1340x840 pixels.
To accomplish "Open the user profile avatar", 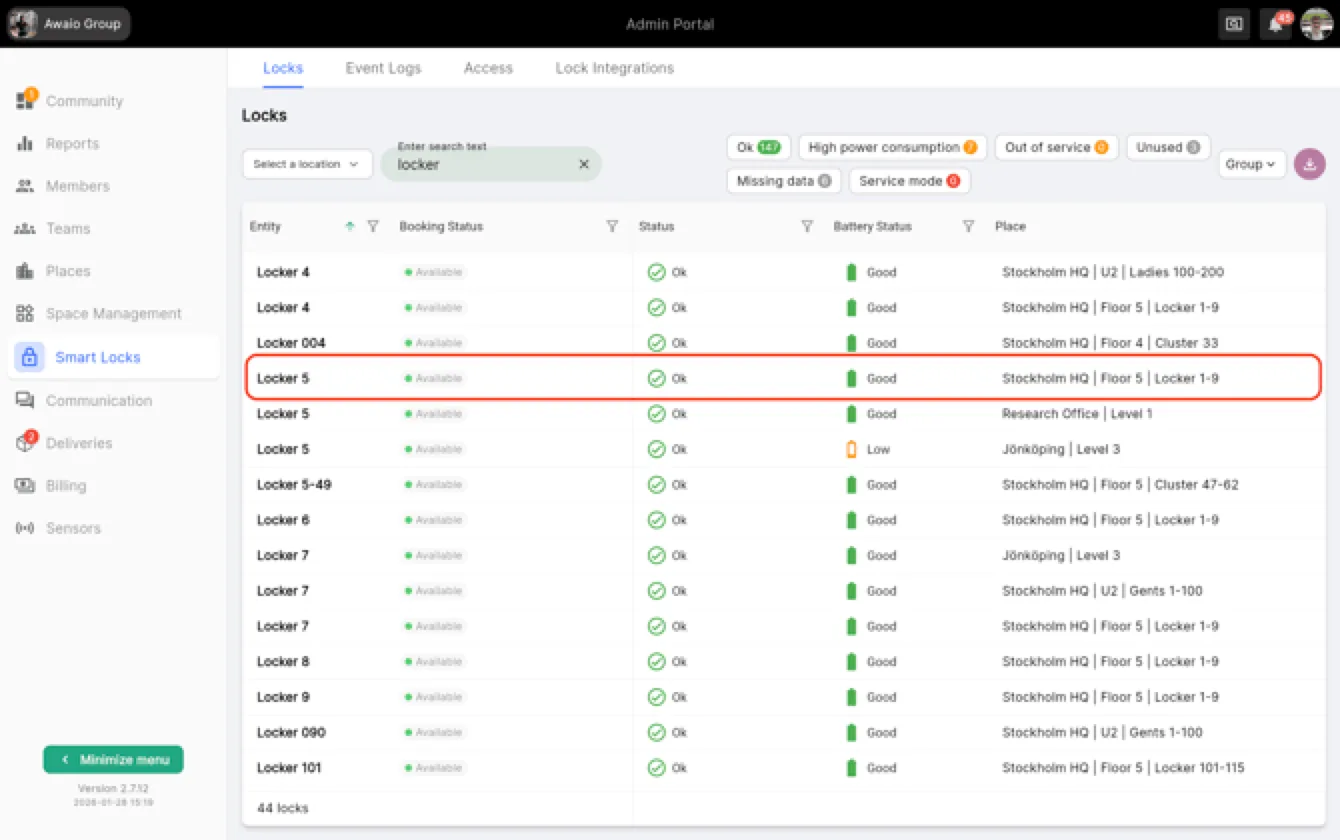I will pyautogui.click(x=1317, y=24).
